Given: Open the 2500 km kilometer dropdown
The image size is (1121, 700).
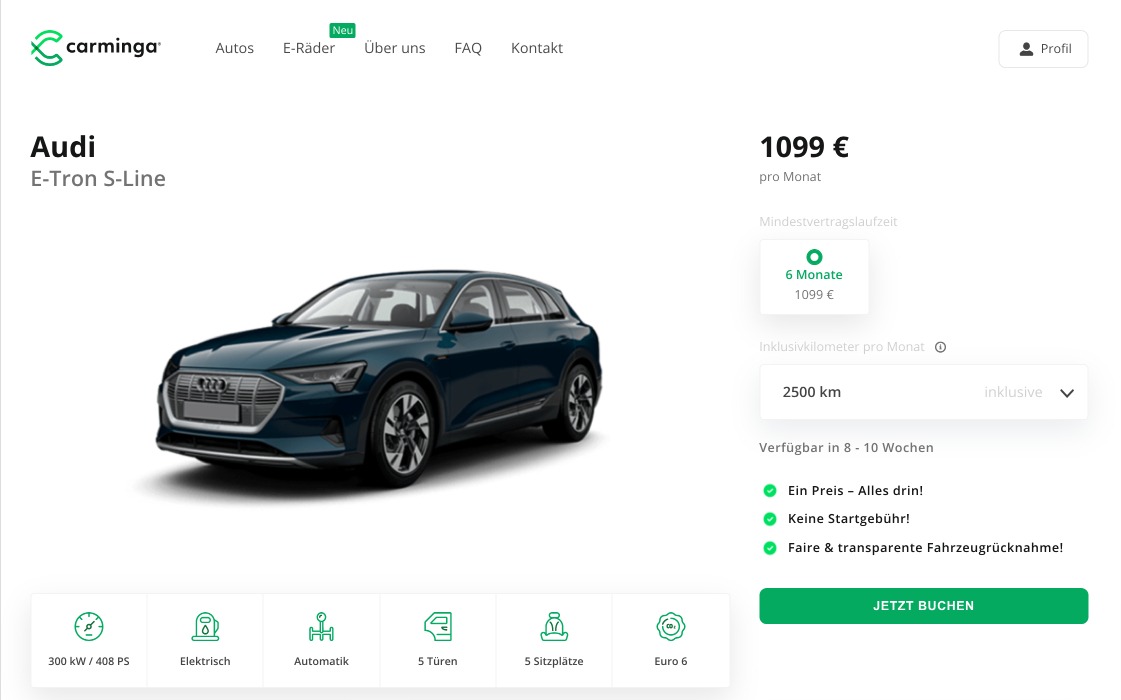Looking at the screenshot, I should point(924,392).
